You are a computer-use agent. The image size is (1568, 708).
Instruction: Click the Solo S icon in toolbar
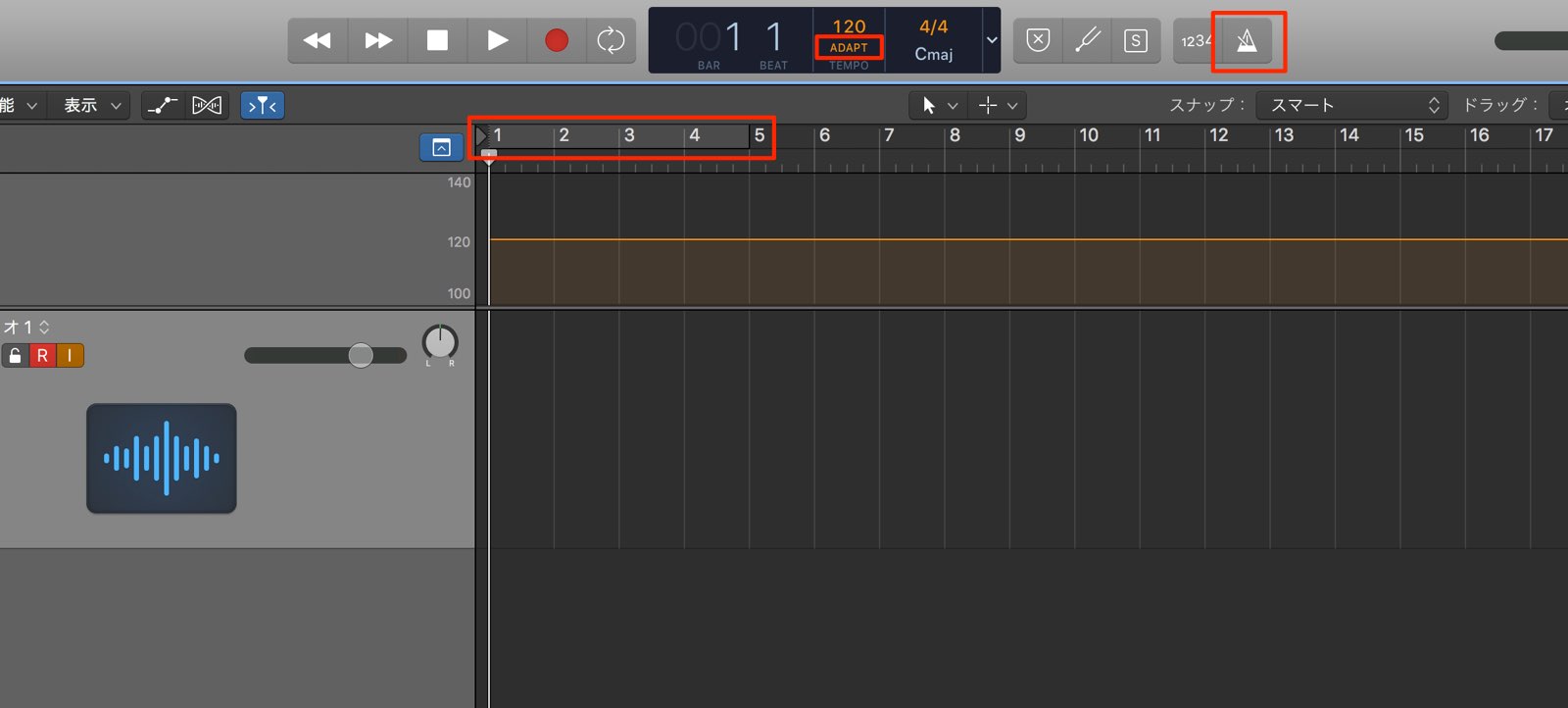tap(1136, 40)
